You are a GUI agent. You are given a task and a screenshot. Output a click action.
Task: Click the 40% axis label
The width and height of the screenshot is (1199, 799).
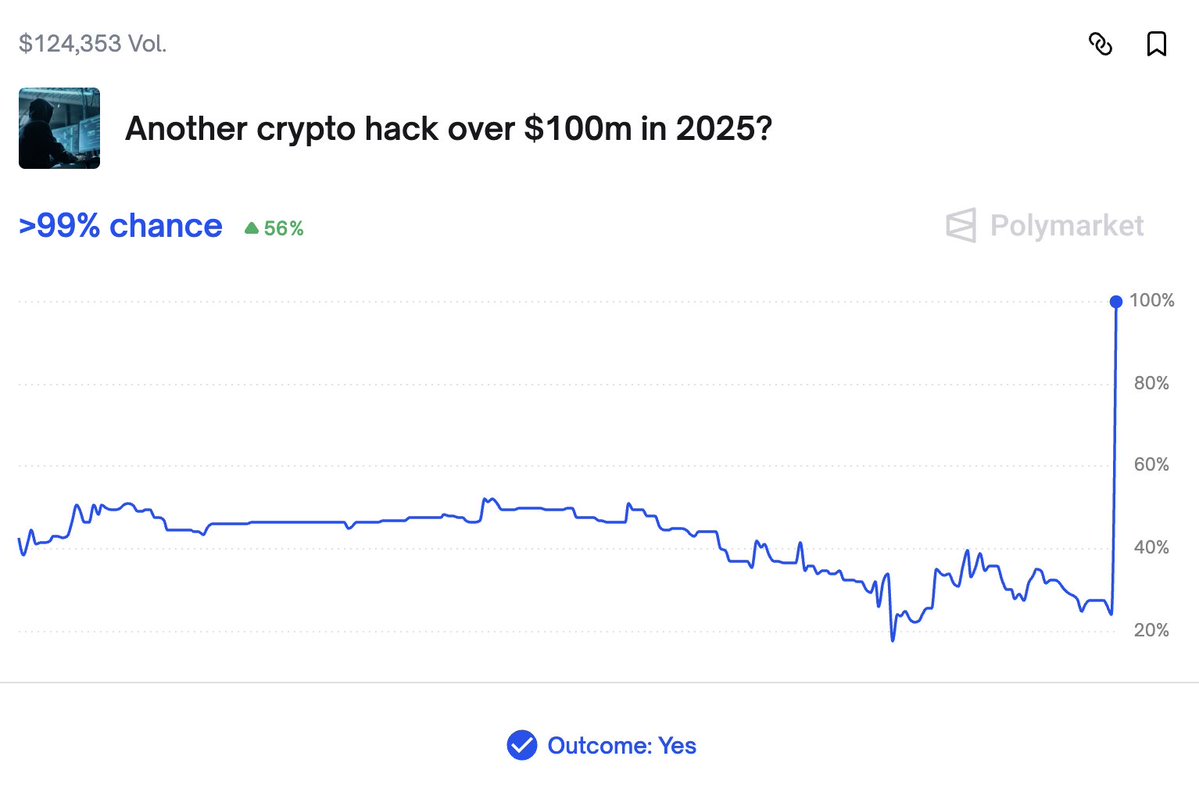[1150, 548]
